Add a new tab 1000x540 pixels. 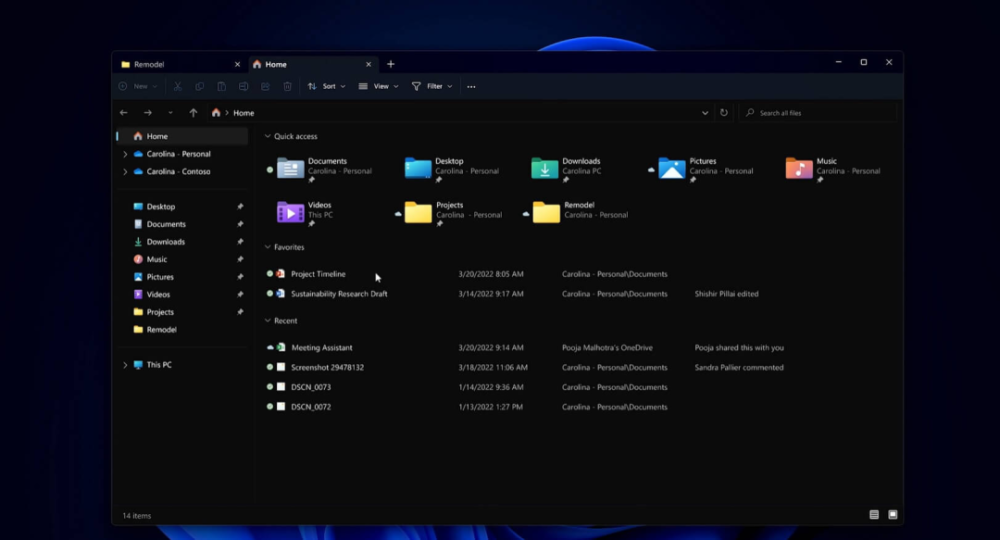point(391,64)
